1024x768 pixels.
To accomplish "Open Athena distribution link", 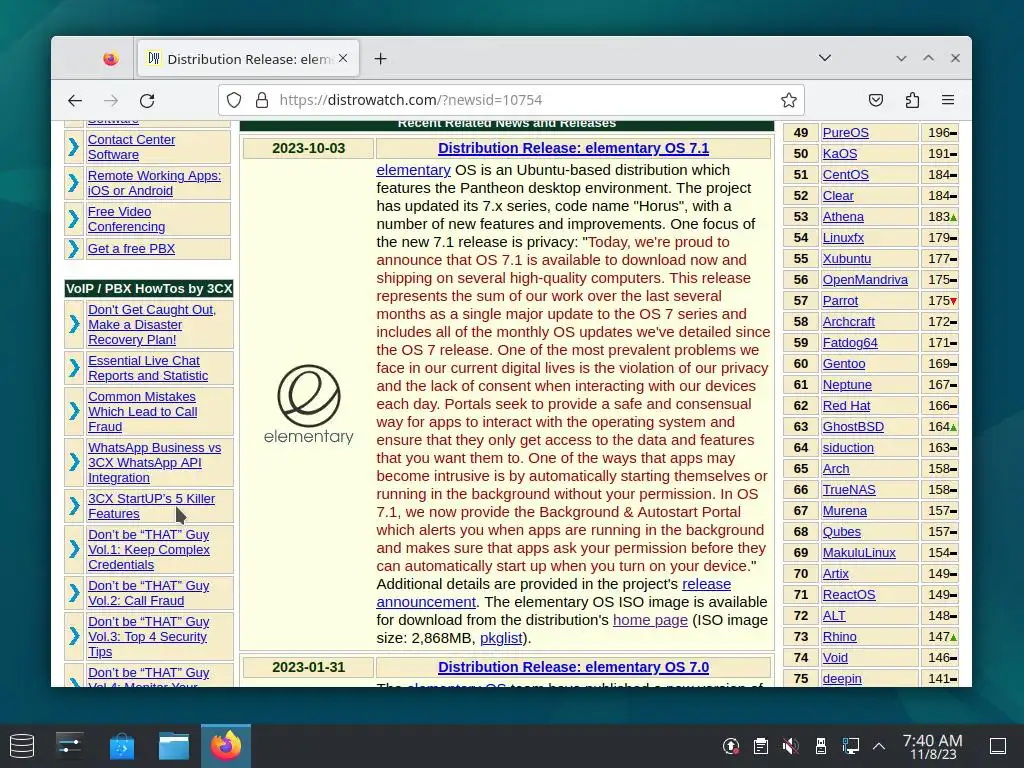I will tap(843, 217).
